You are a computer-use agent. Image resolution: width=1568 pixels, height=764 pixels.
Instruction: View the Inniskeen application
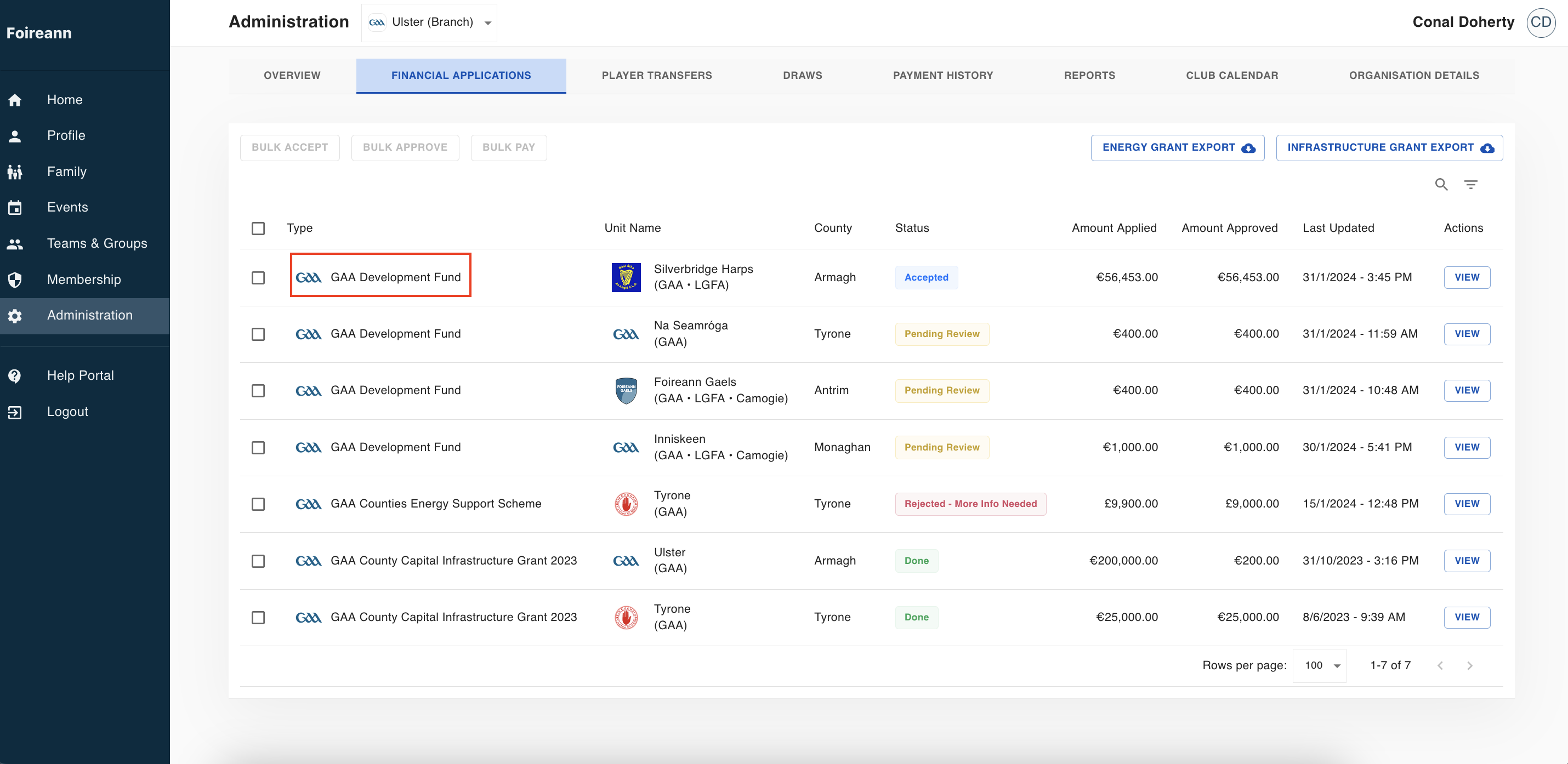(1467, 448)
